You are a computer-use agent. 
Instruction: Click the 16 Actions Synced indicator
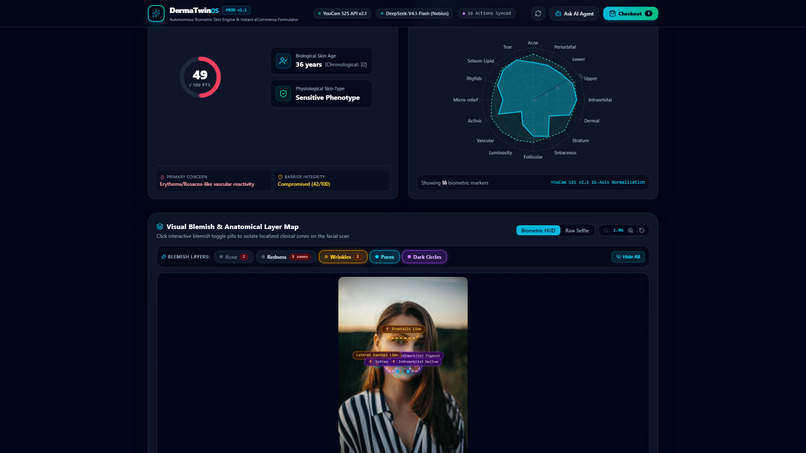(x=487, y=13)
